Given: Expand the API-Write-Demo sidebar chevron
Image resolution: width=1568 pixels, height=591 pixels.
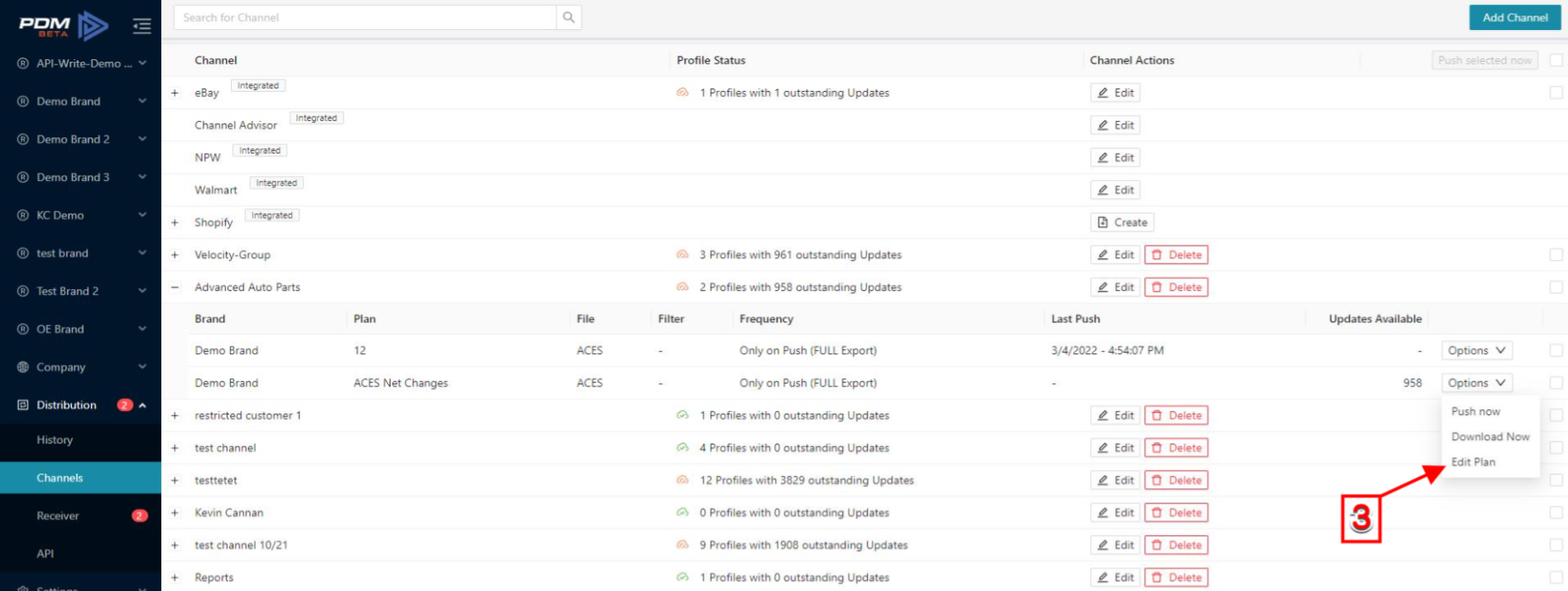Looking at the screenshot, I should [142, 63].
